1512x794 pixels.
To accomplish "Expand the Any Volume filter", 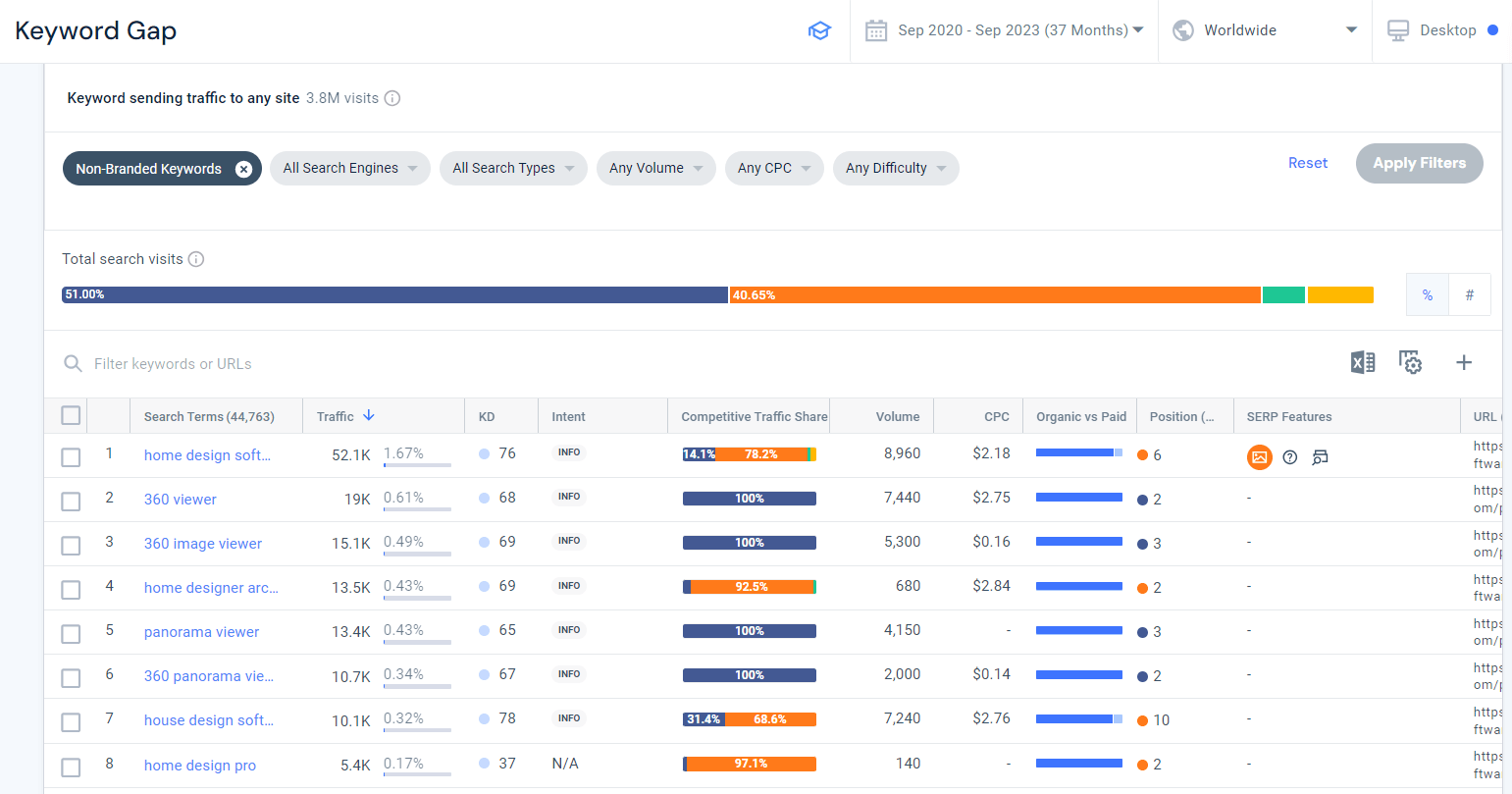I will [656, 168].
